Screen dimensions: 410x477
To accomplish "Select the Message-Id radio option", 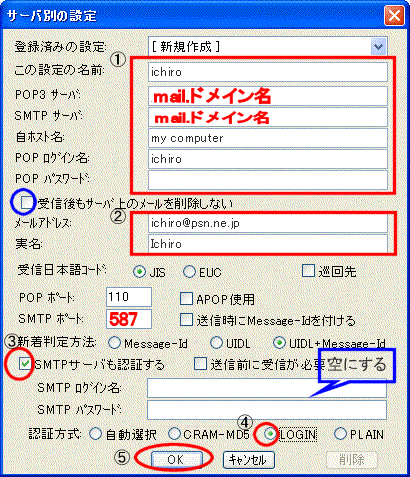I will click(x=114, y=343).
